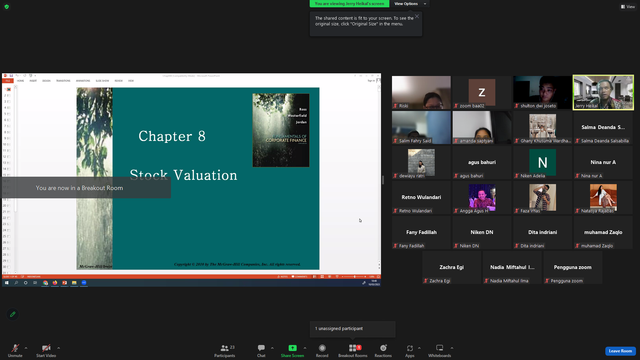Open video options arrow beside Start Video
The height and width of the screenshot is (360, 640).
[x=58, y=348]
